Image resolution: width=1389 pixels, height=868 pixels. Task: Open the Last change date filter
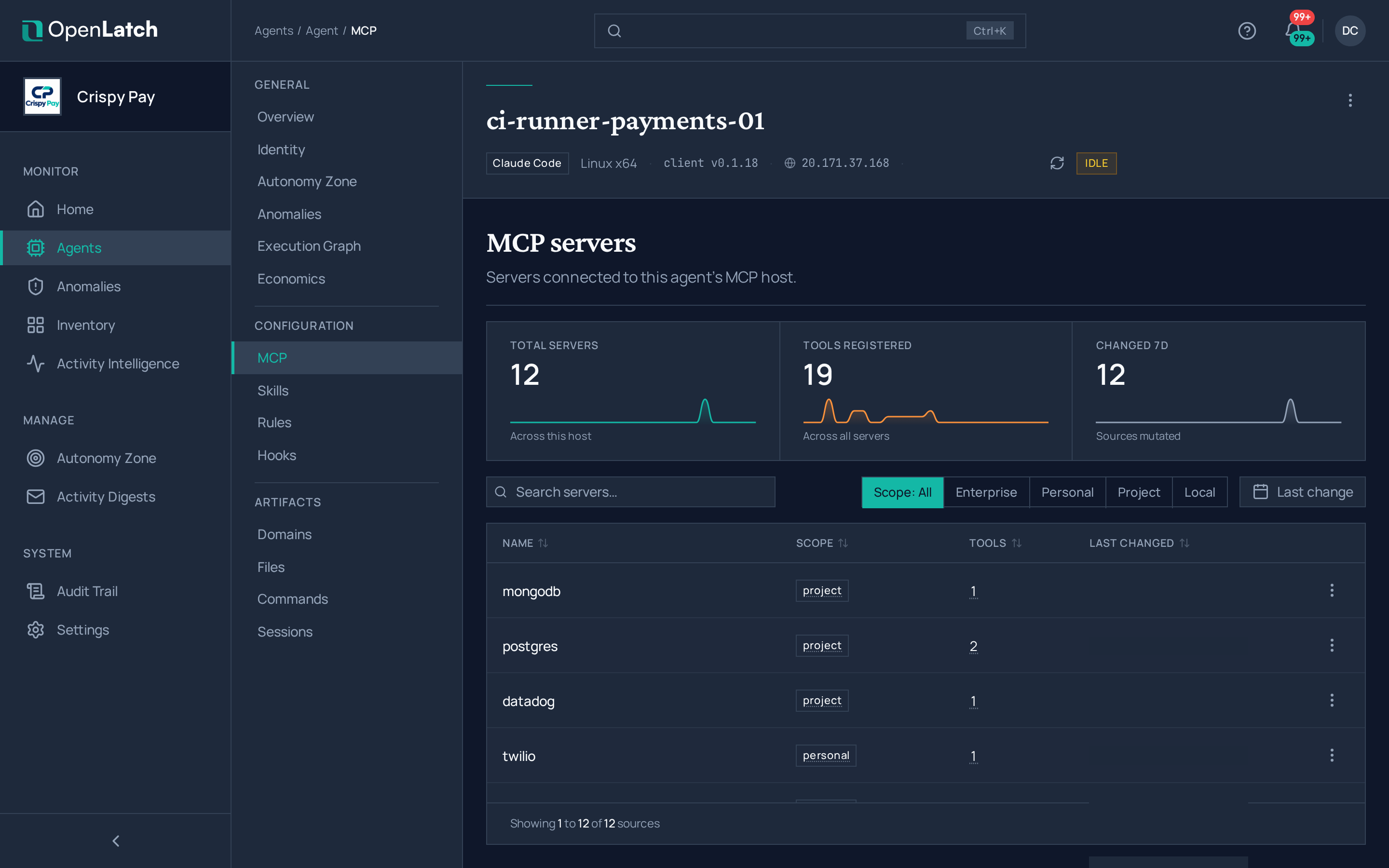1302,492
